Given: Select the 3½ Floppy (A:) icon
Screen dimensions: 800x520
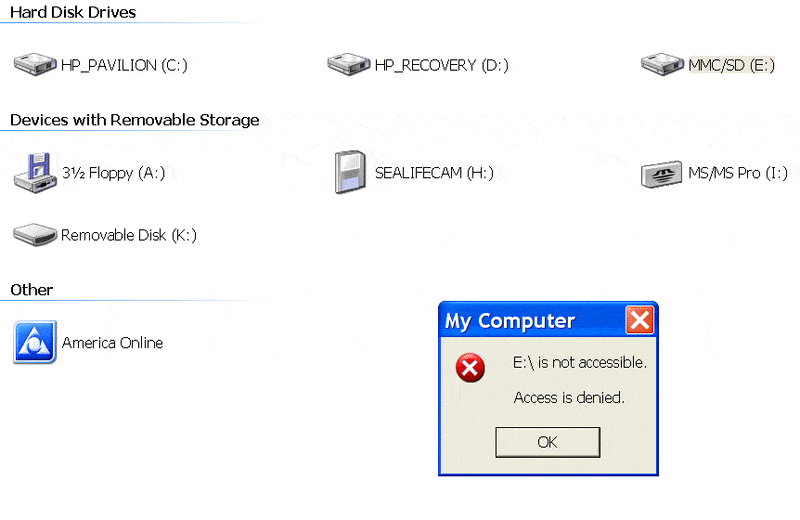Looking at the screenshot, I should pos(35,173).
